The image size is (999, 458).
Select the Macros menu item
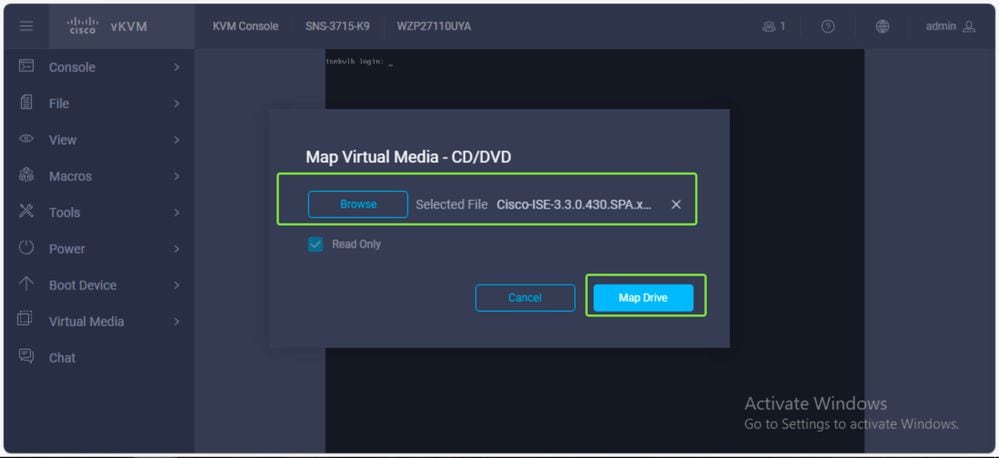pyautogui.click(x=99, y=176)
